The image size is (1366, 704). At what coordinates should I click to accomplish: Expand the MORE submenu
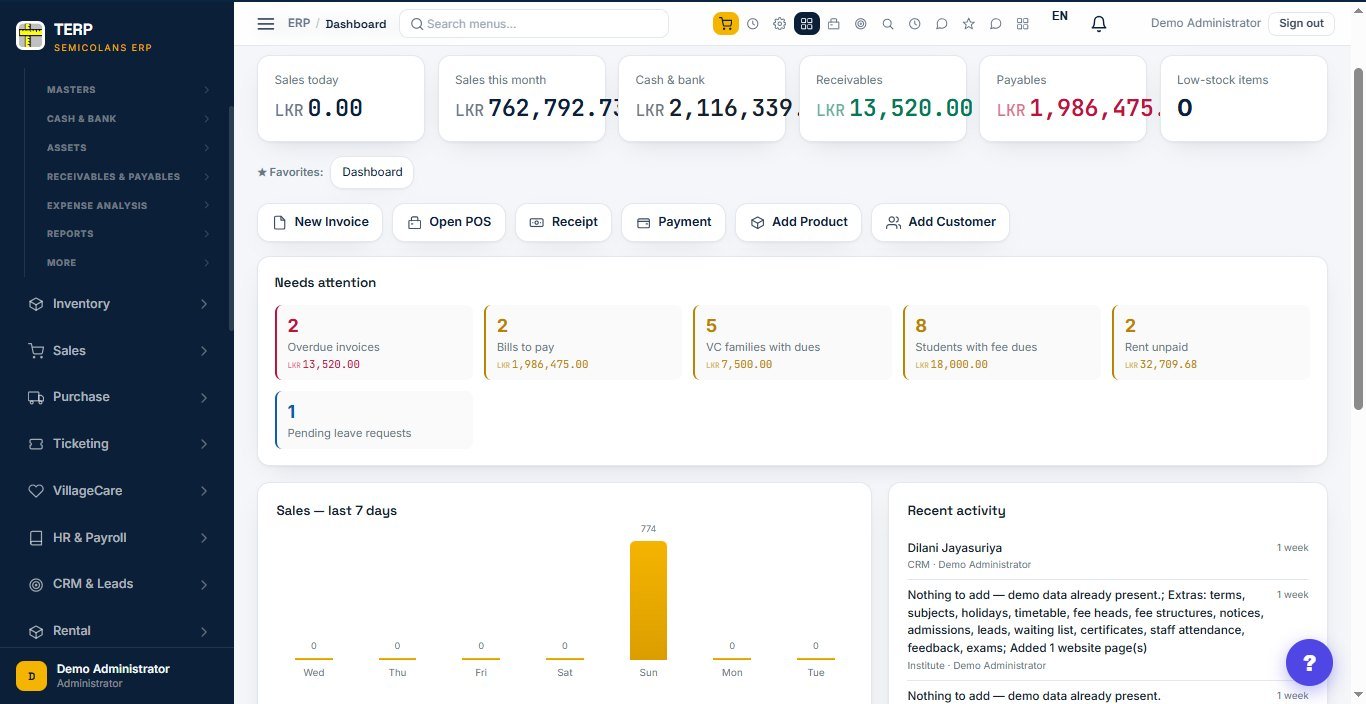(128, 263)
